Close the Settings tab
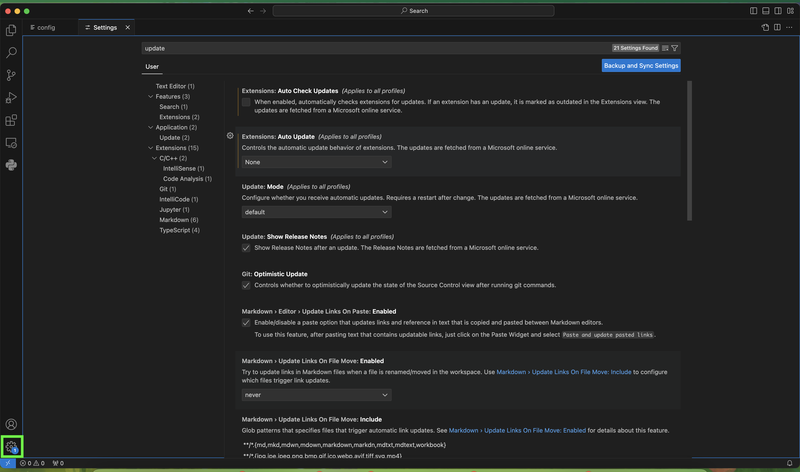Image resolution: width=800 pixels, height=472 pixels. point(128,28)
